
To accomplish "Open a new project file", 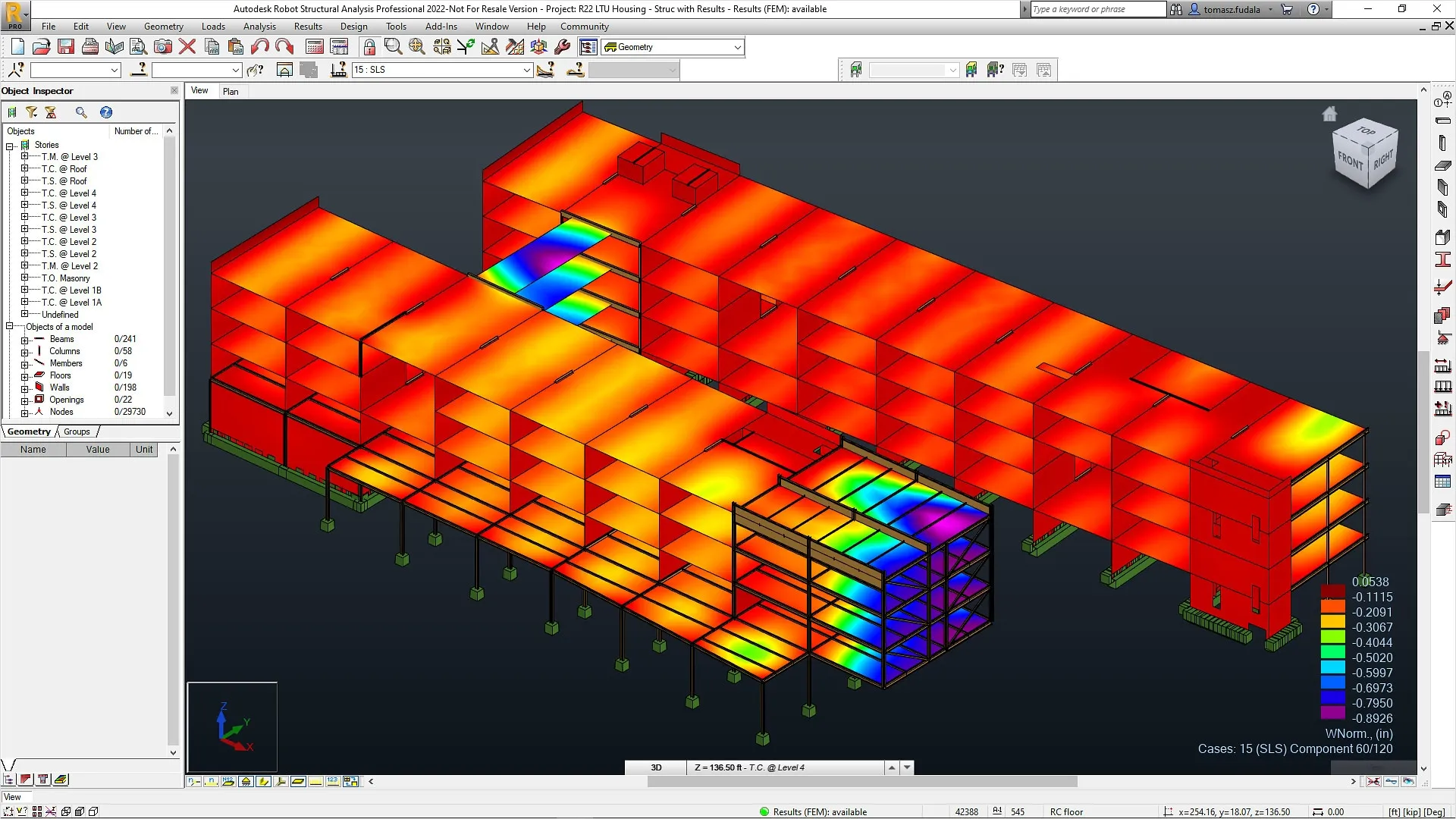I will [17, 46].
